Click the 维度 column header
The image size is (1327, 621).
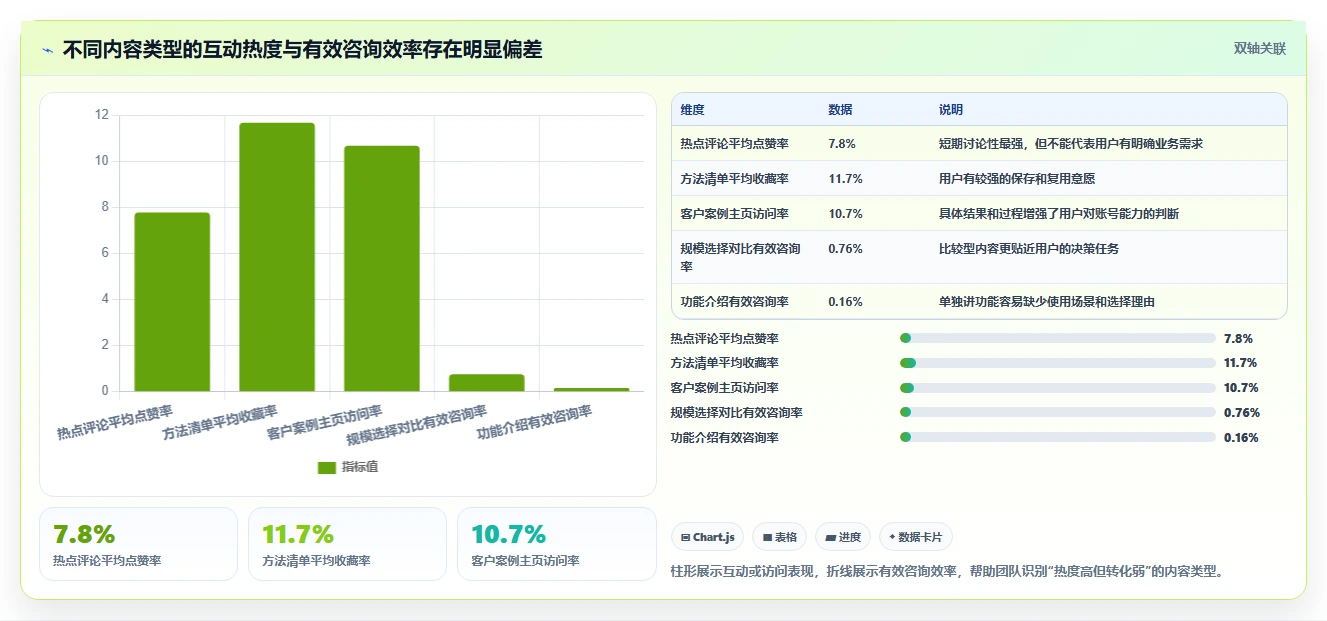tap(692, 110)
